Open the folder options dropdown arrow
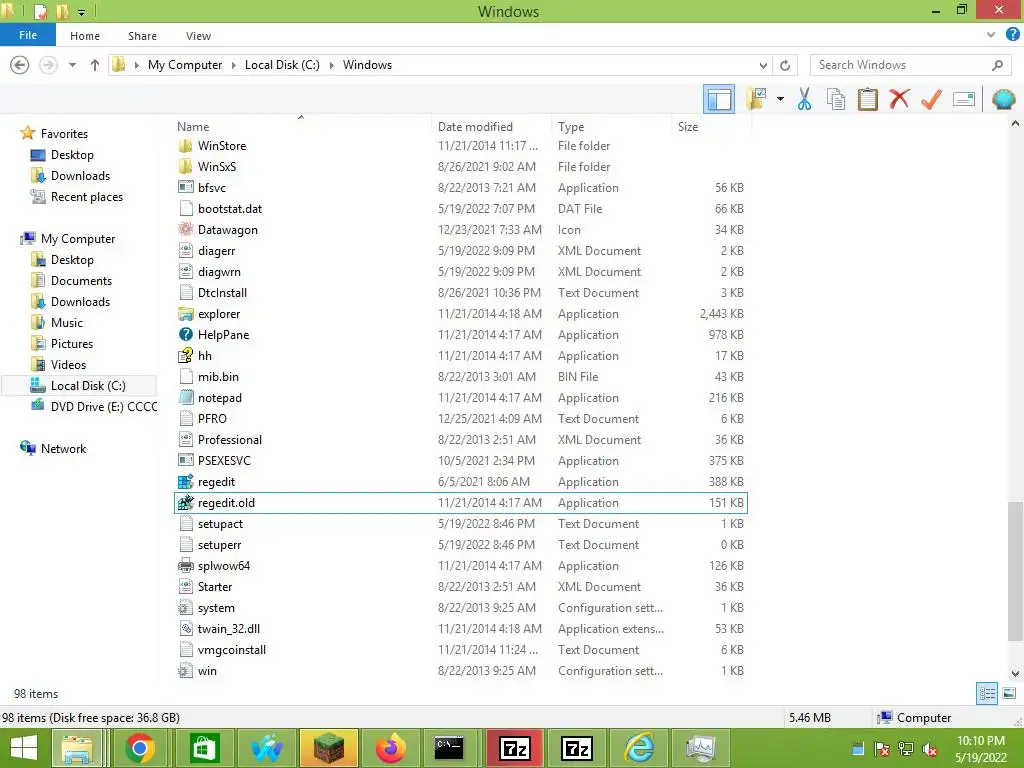 780,99
